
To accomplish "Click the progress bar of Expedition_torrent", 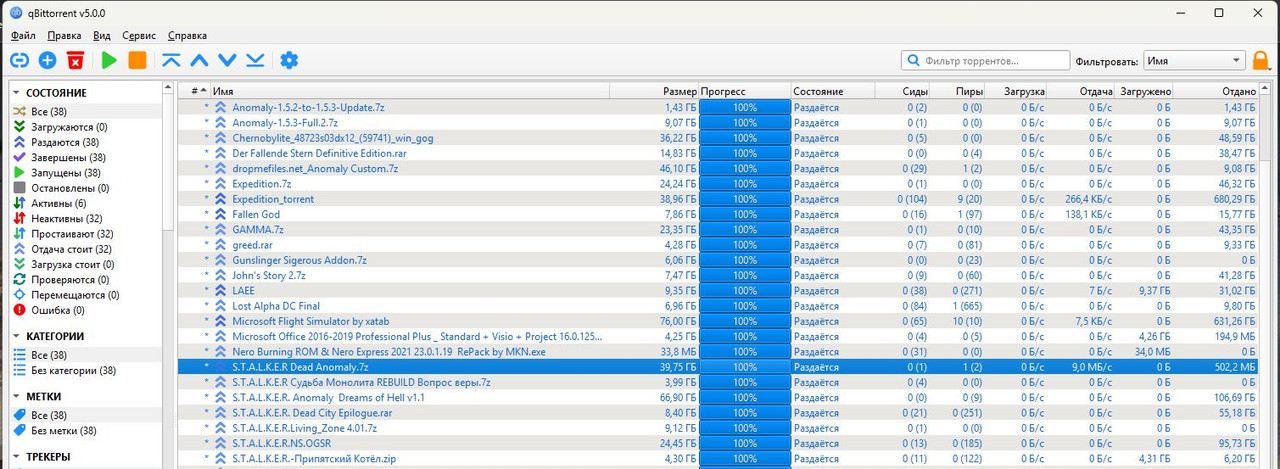I will [745, 199].
